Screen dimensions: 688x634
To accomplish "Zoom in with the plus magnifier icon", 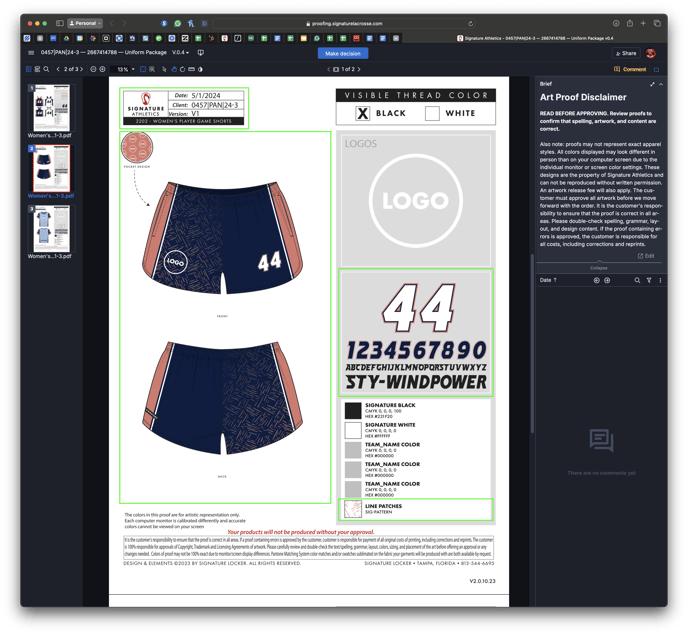I will (104, 70).
